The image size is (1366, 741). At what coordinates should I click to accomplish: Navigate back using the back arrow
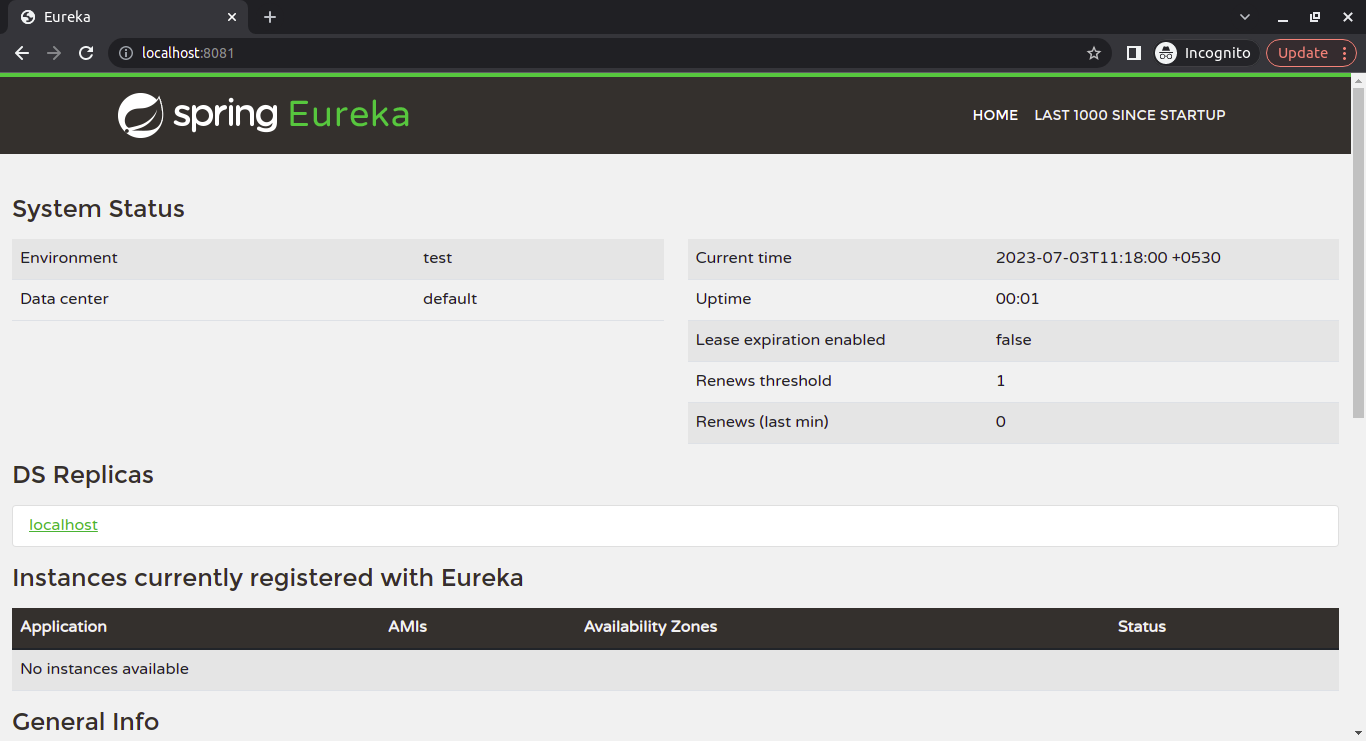click(22, 52)
